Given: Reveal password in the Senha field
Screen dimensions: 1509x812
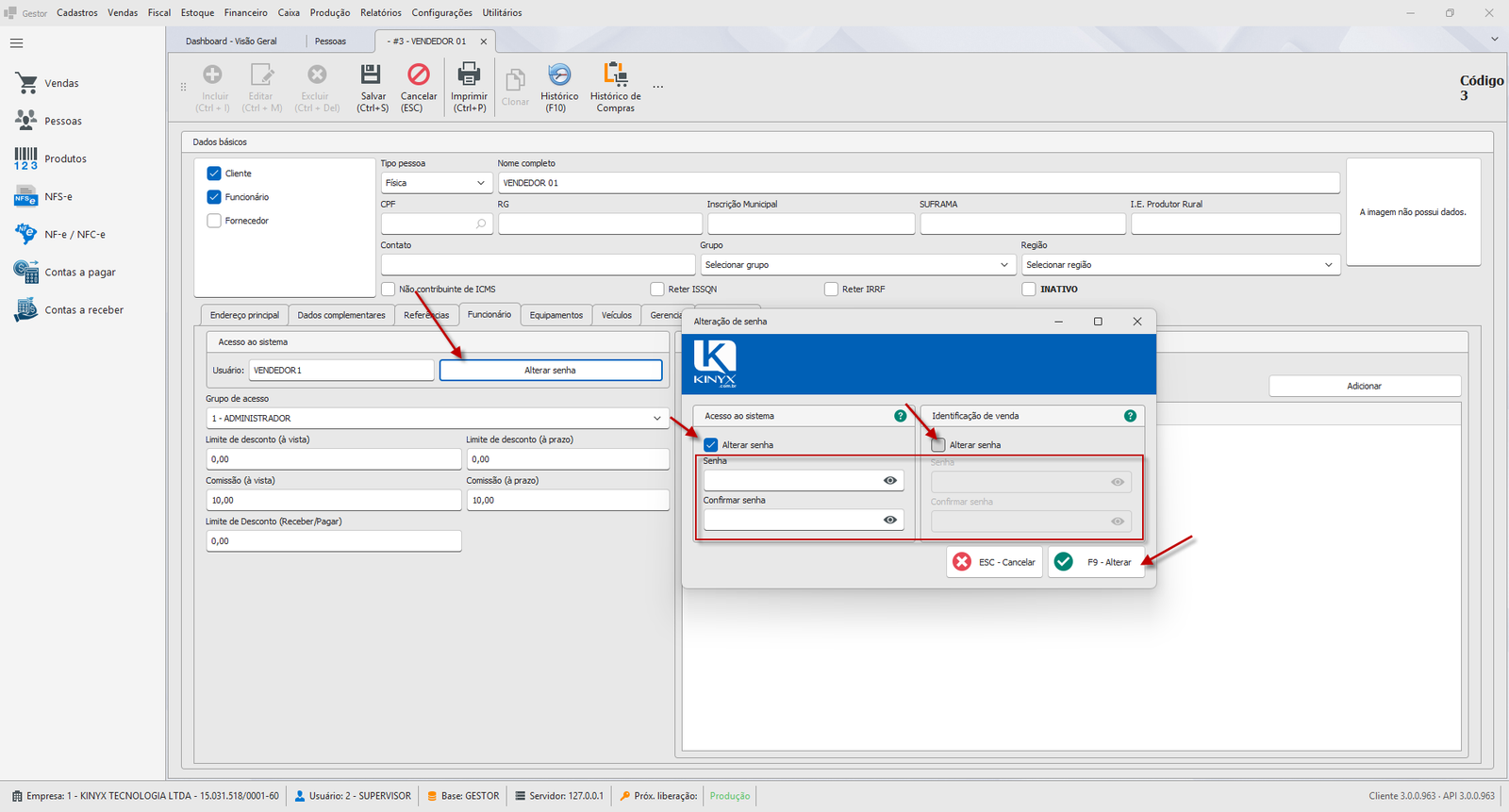Looking at the screenshot, I should [889, 480].
